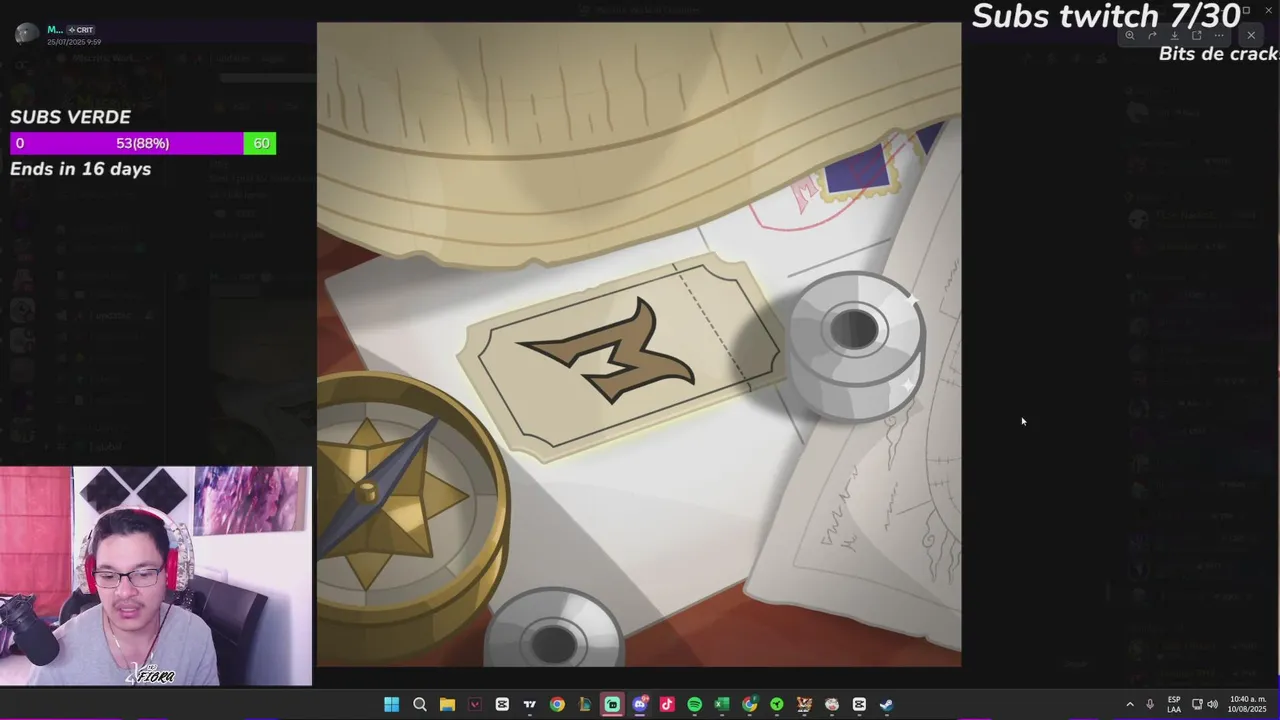Open orange game icon in taskbar

804,705
